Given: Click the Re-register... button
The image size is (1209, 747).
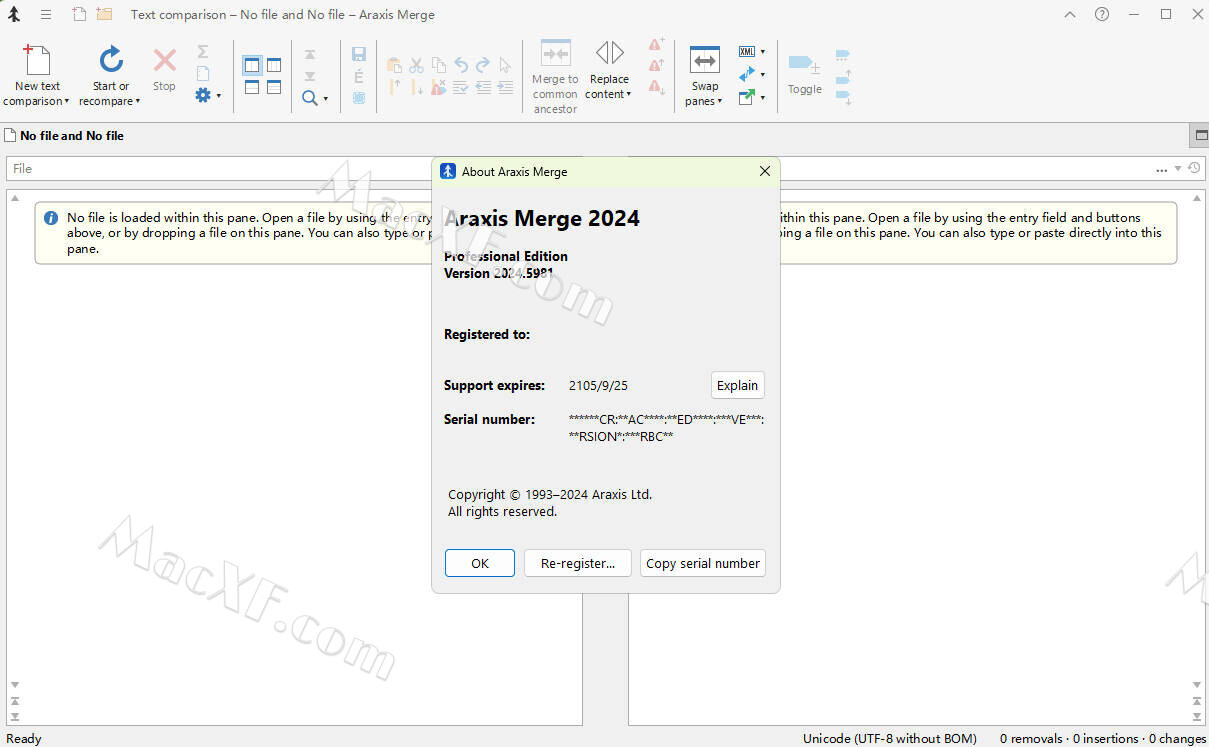Looking at the screenshot, I should 578,563.
